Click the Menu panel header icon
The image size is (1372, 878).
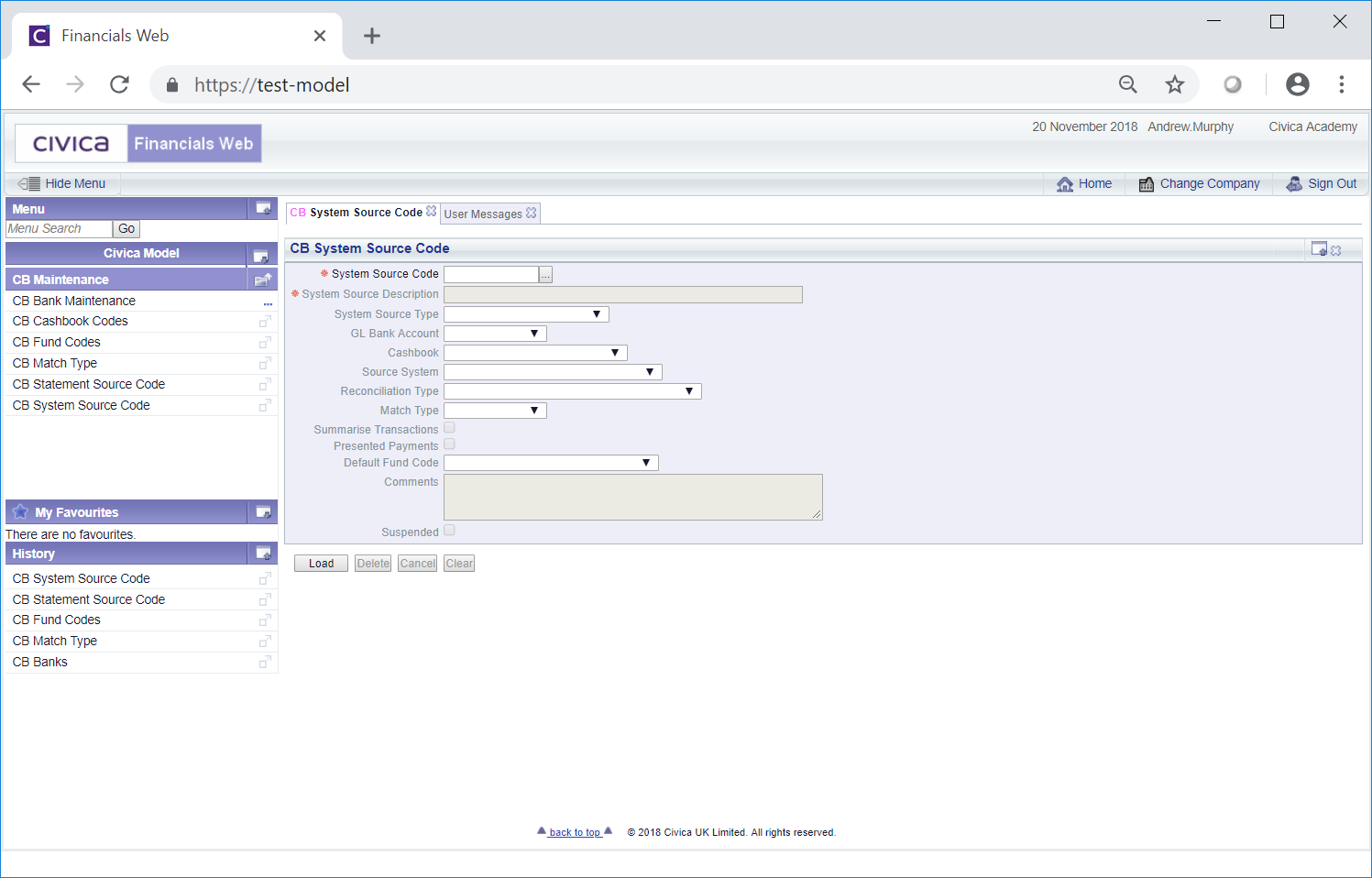click(x=263, y=208)
